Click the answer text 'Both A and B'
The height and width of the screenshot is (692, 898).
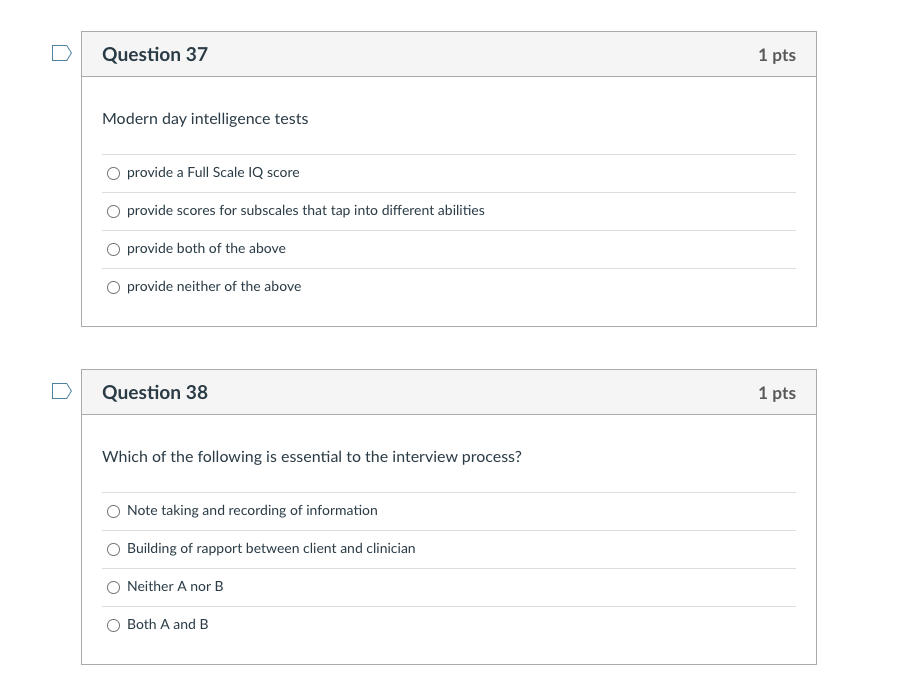click(x=167, y=624)
